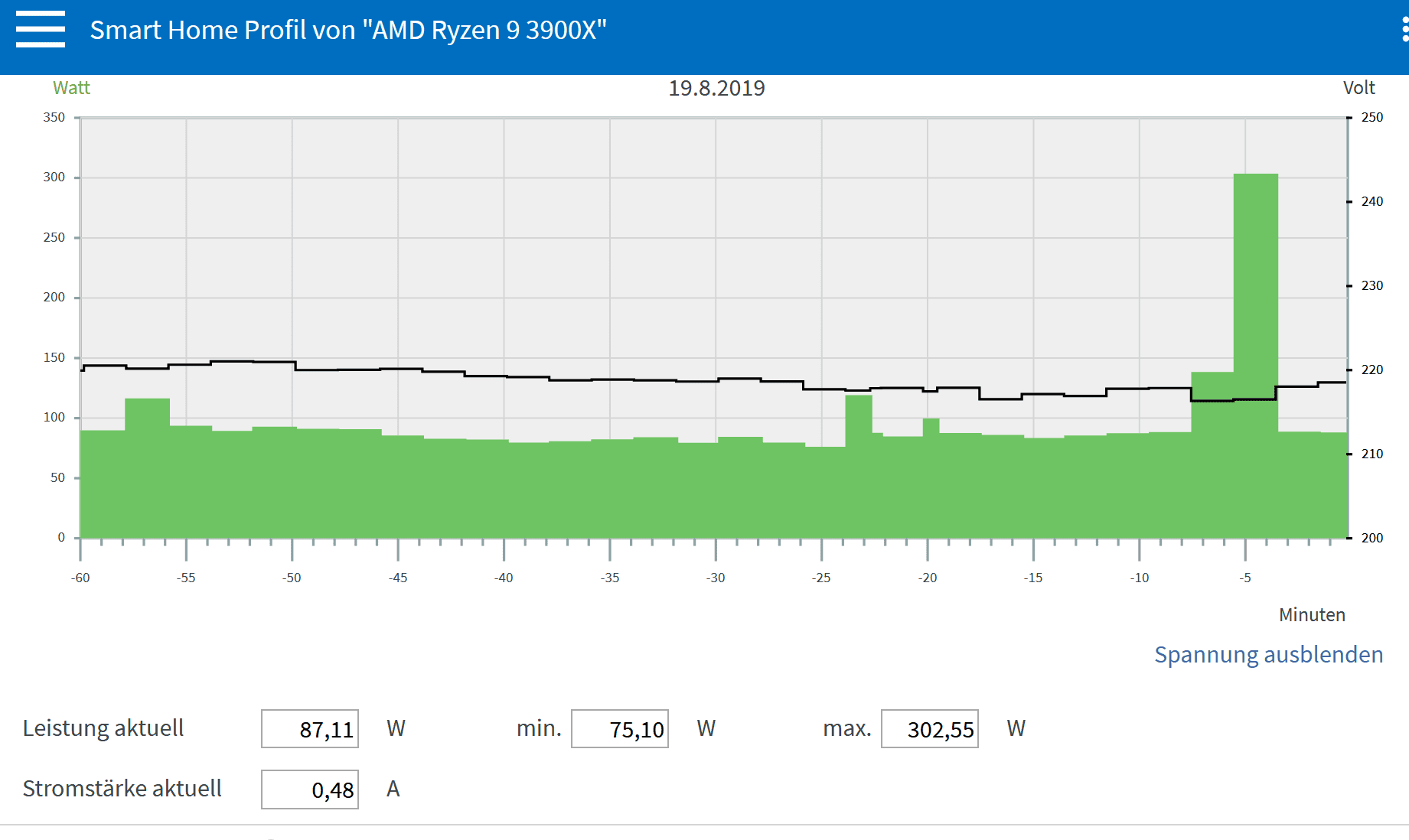1409x840 pixels.
Task: Click the 'min.' label
Action: click(539, 728)
